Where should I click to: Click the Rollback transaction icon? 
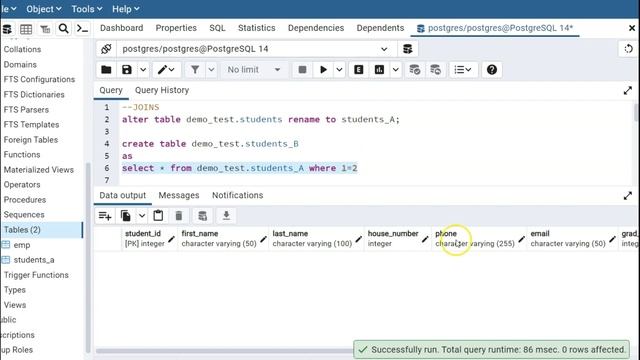436,70
